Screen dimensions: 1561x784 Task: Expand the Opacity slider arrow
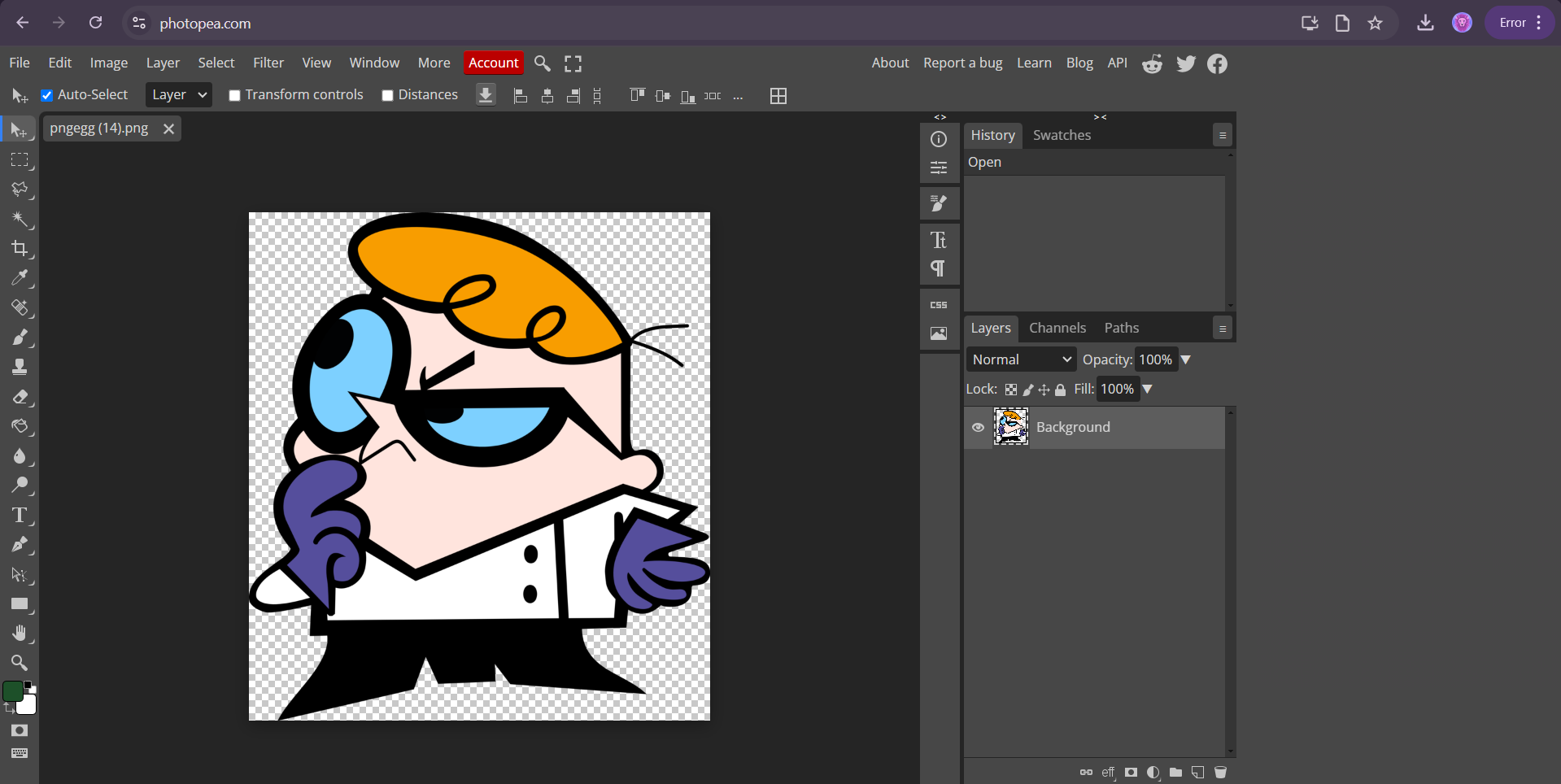point(1186,359)
